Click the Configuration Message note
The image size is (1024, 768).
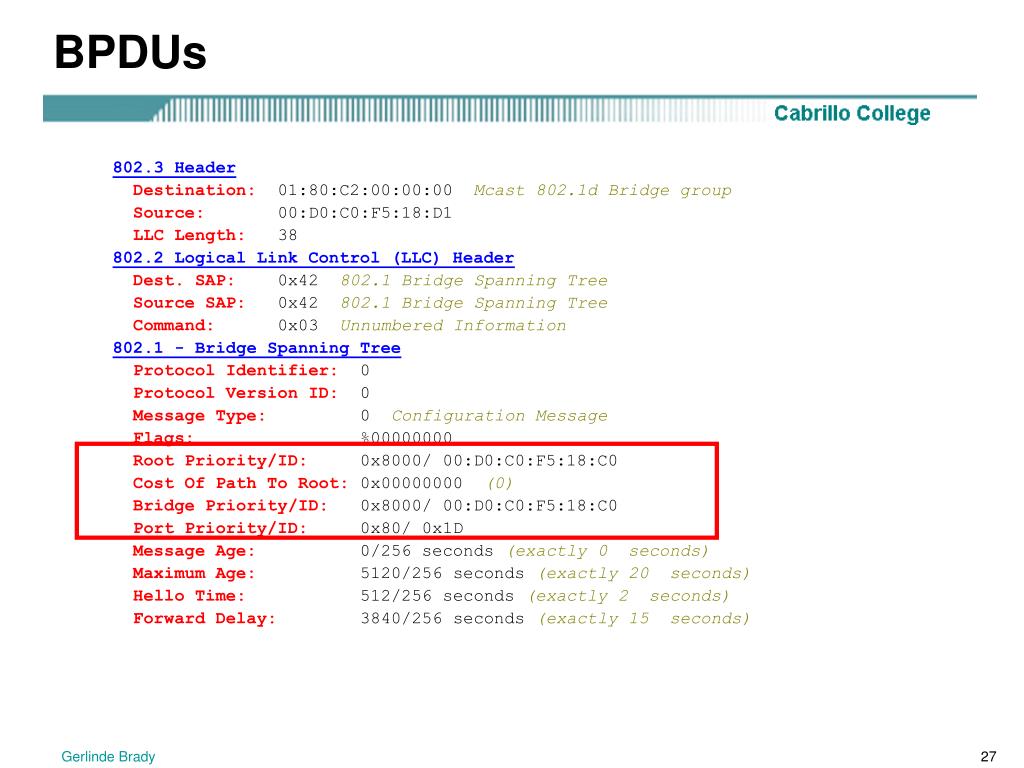pyautogui.click(x=500, y=416)
